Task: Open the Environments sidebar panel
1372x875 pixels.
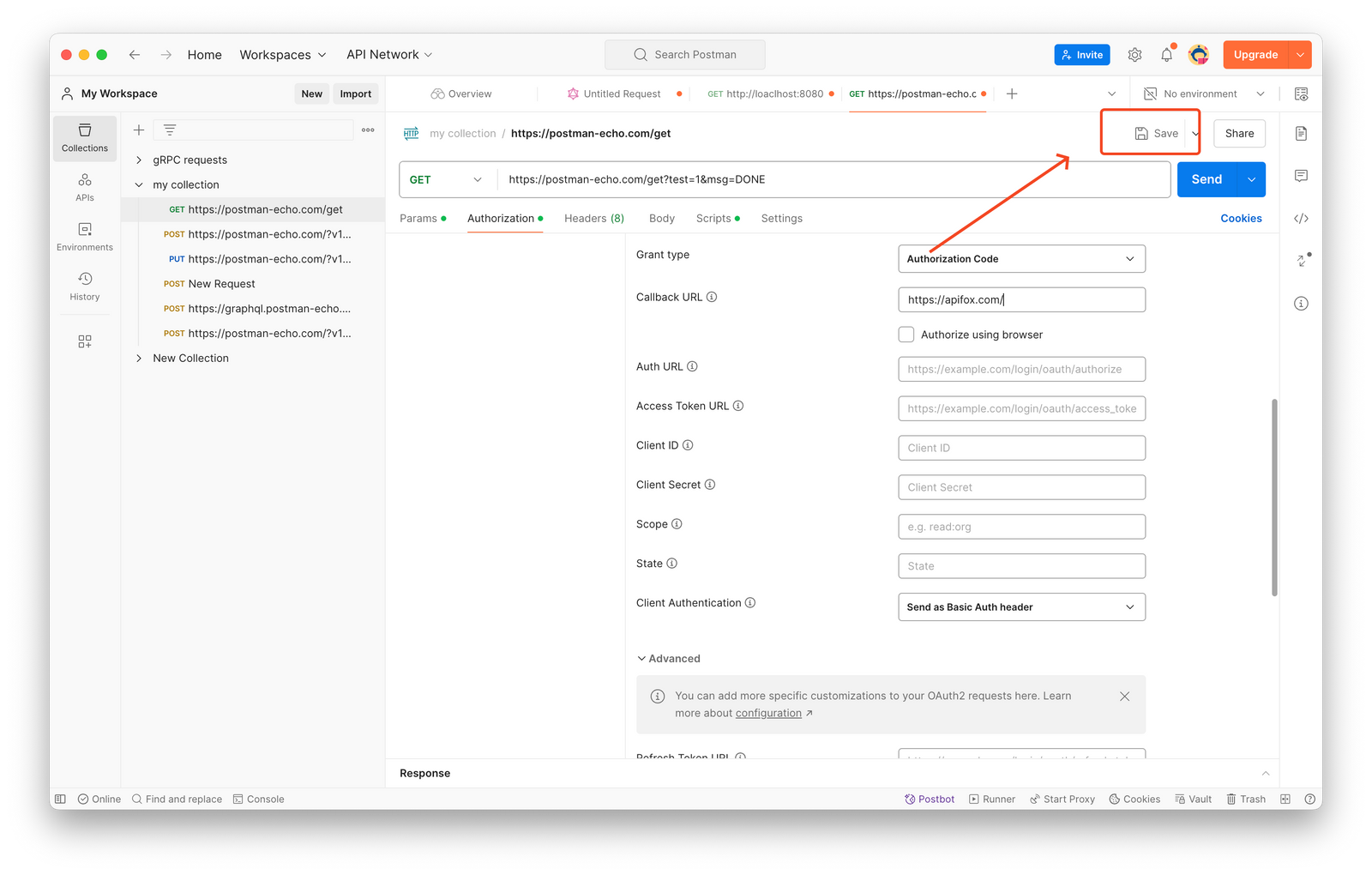Action: 85,237
